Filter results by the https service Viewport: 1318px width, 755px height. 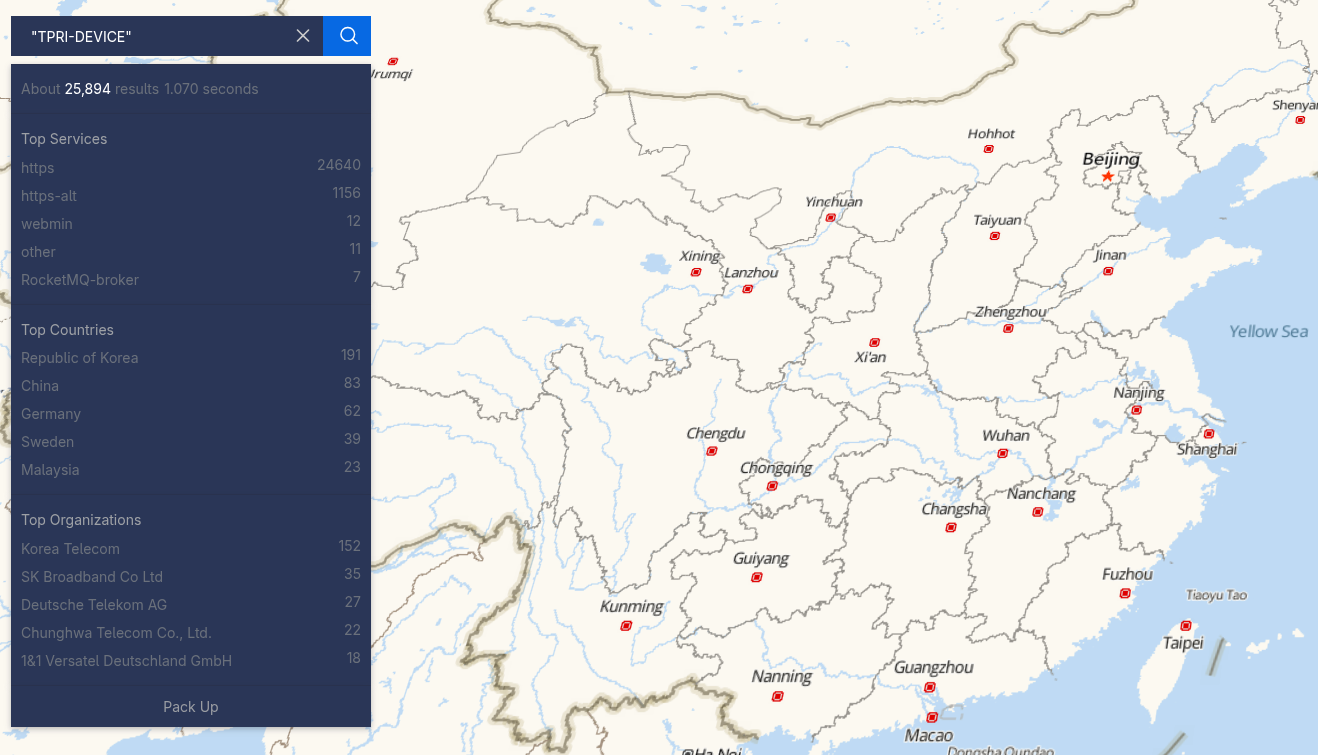point(37,167)
